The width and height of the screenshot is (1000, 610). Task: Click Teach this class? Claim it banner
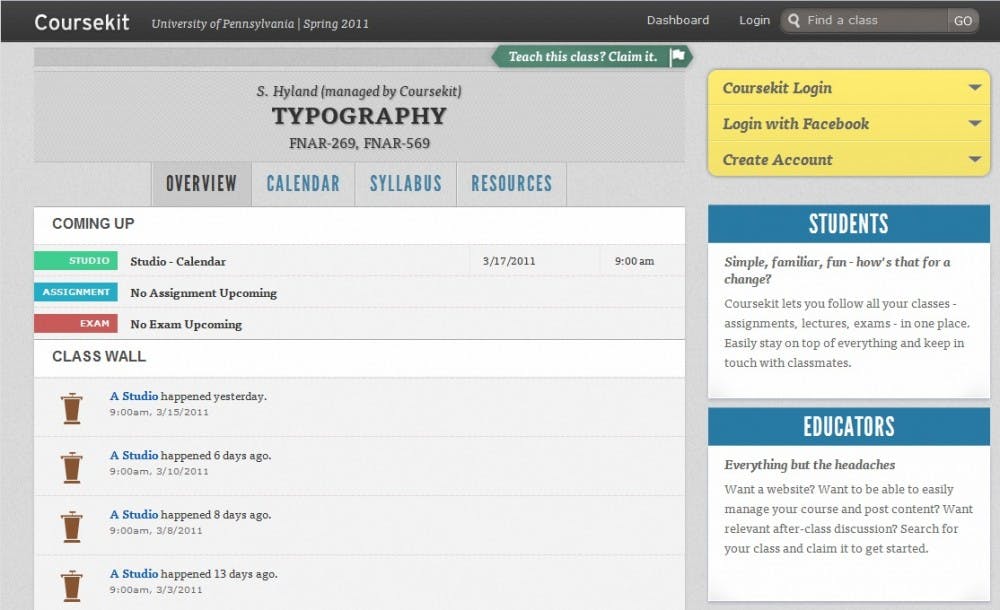(x=583, y=57)
